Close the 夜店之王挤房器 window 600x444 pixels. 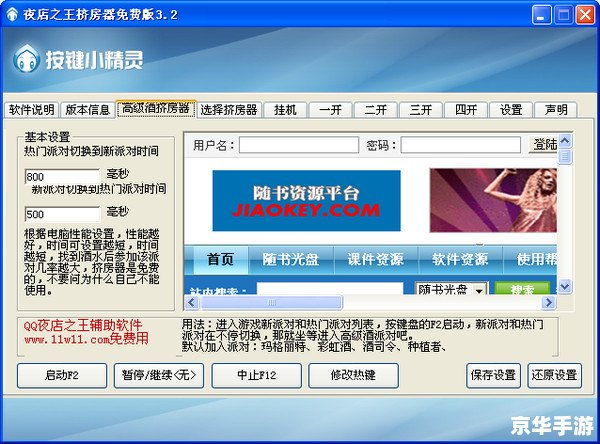585,15
